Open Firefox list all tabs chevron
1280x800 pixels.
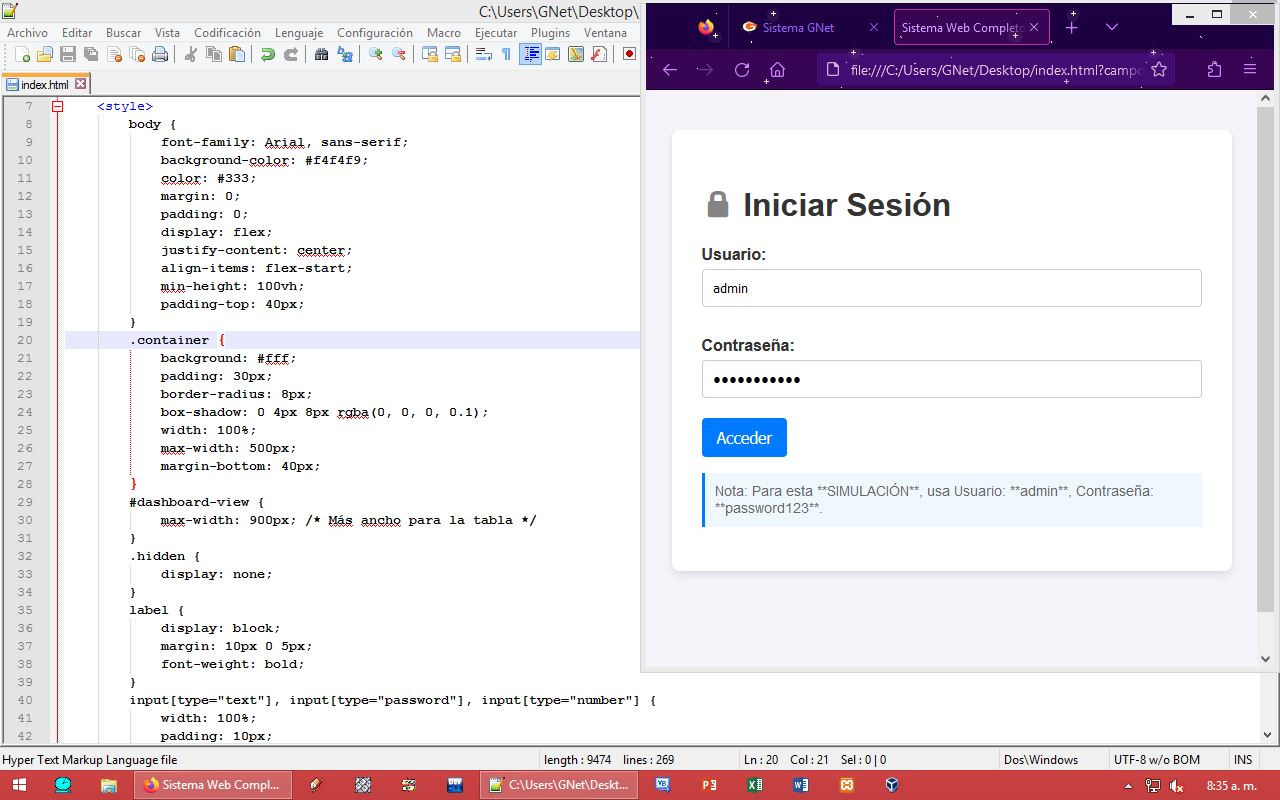click(x=1111, y=28)
